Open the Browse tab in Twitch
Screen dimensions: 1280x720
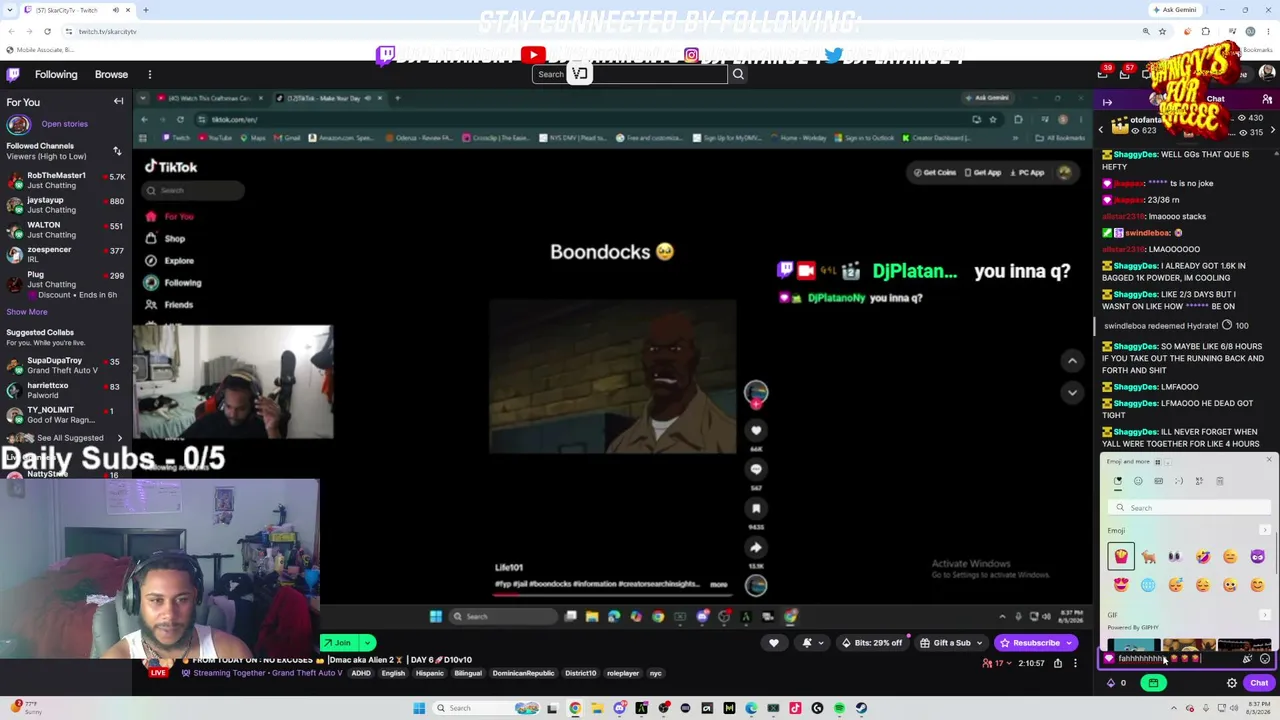click(111, 74)
